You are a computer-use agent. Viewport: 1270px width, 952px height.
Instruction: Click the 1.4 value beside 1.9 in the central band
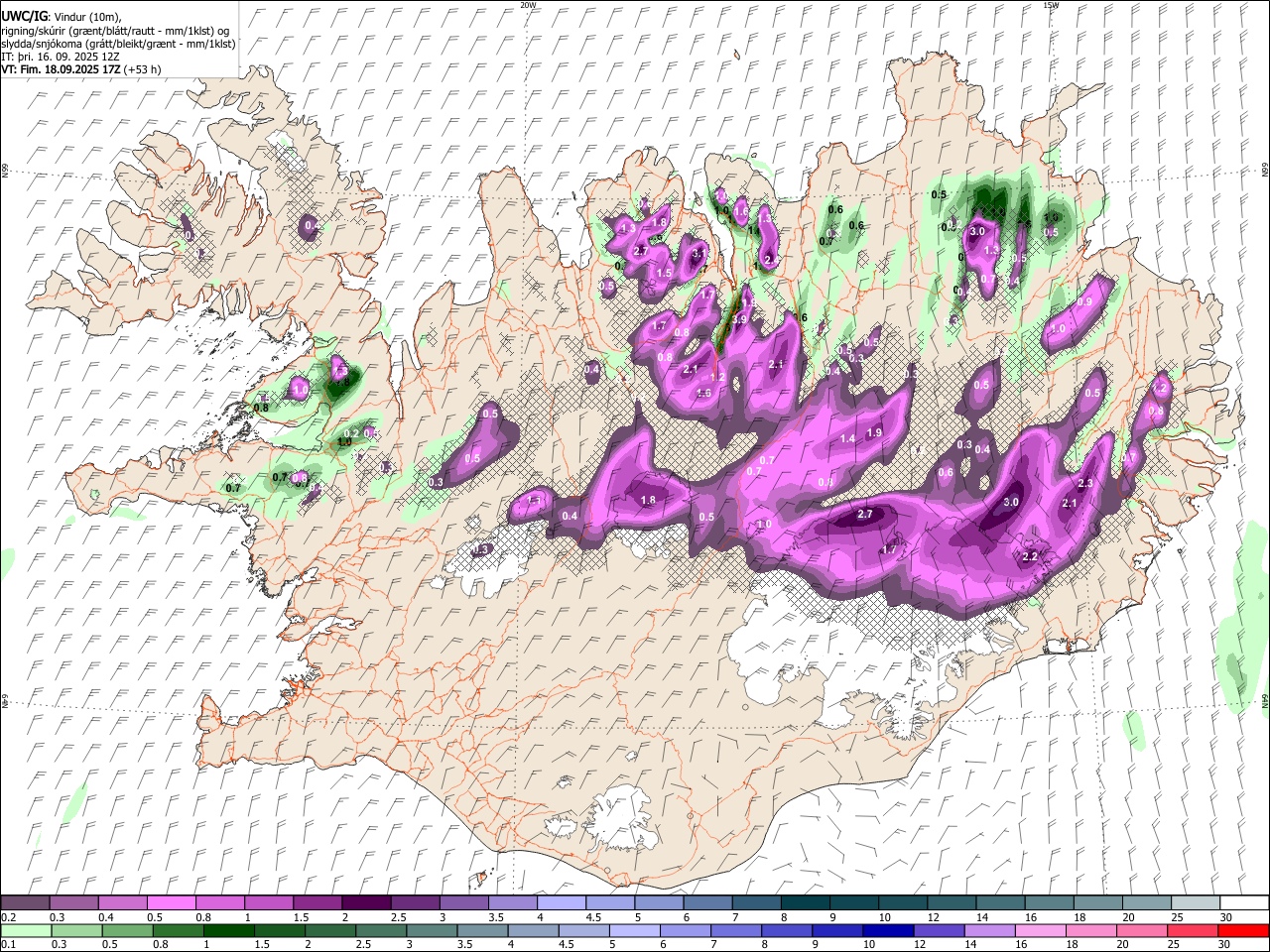848,438
